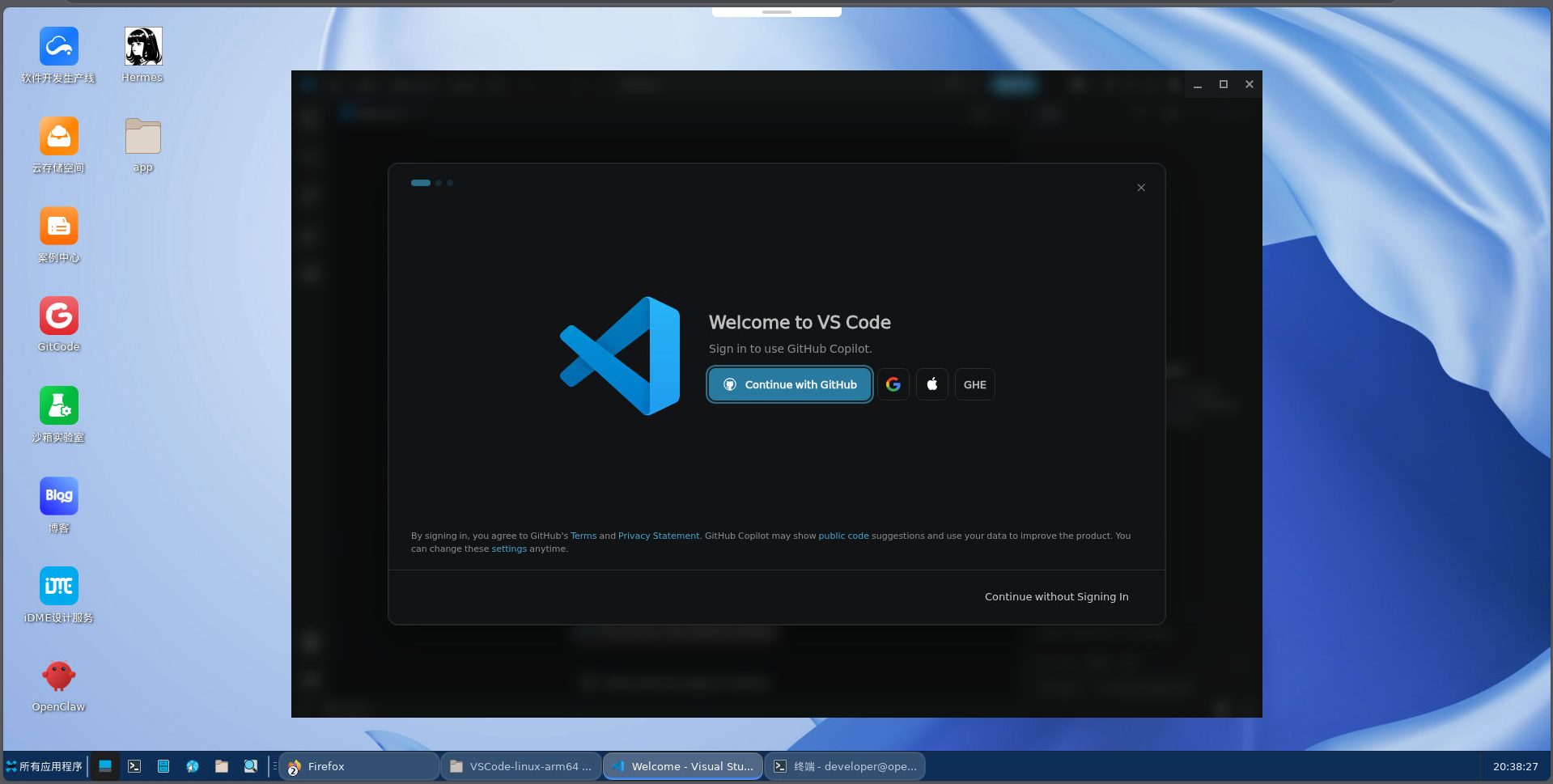
Task: Launch the web browser globe icon
Action: [193, 766]
